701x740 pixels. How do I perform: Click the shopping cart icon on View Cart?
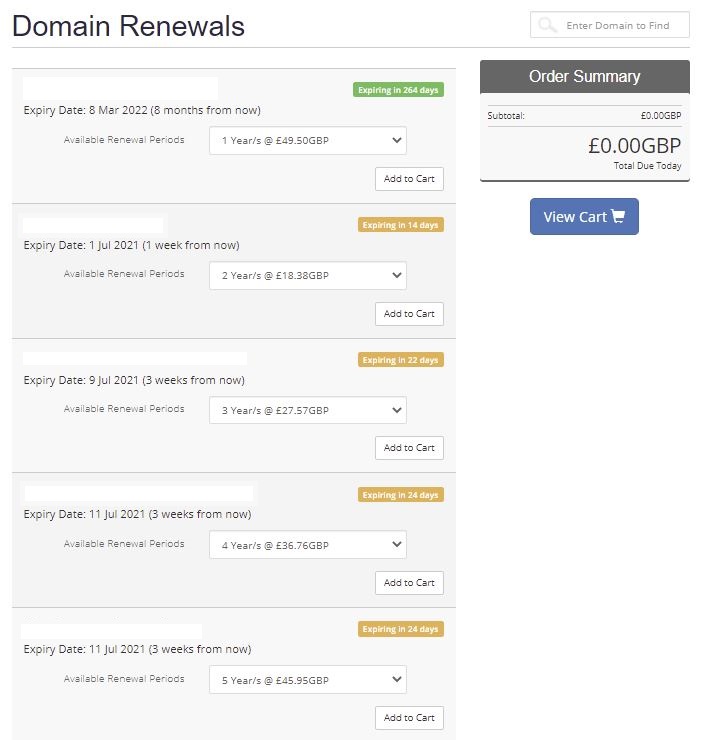point(618,216)
